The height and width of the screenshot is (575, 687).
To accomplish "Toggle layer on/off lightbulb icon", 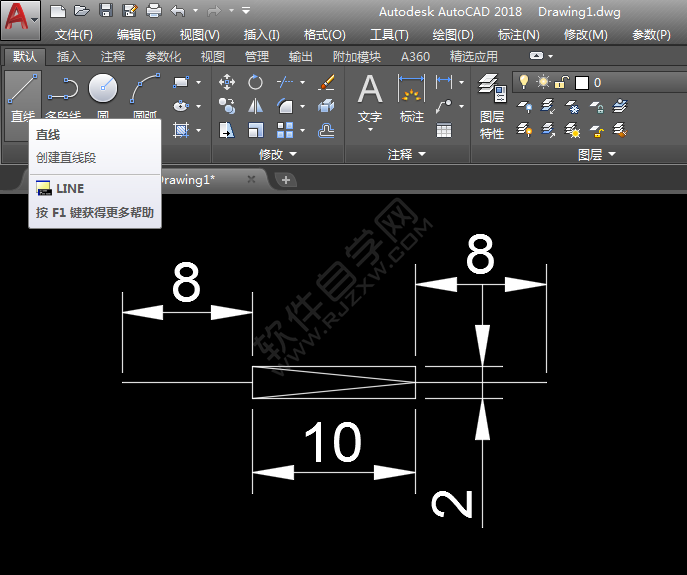I will [523, 82].
